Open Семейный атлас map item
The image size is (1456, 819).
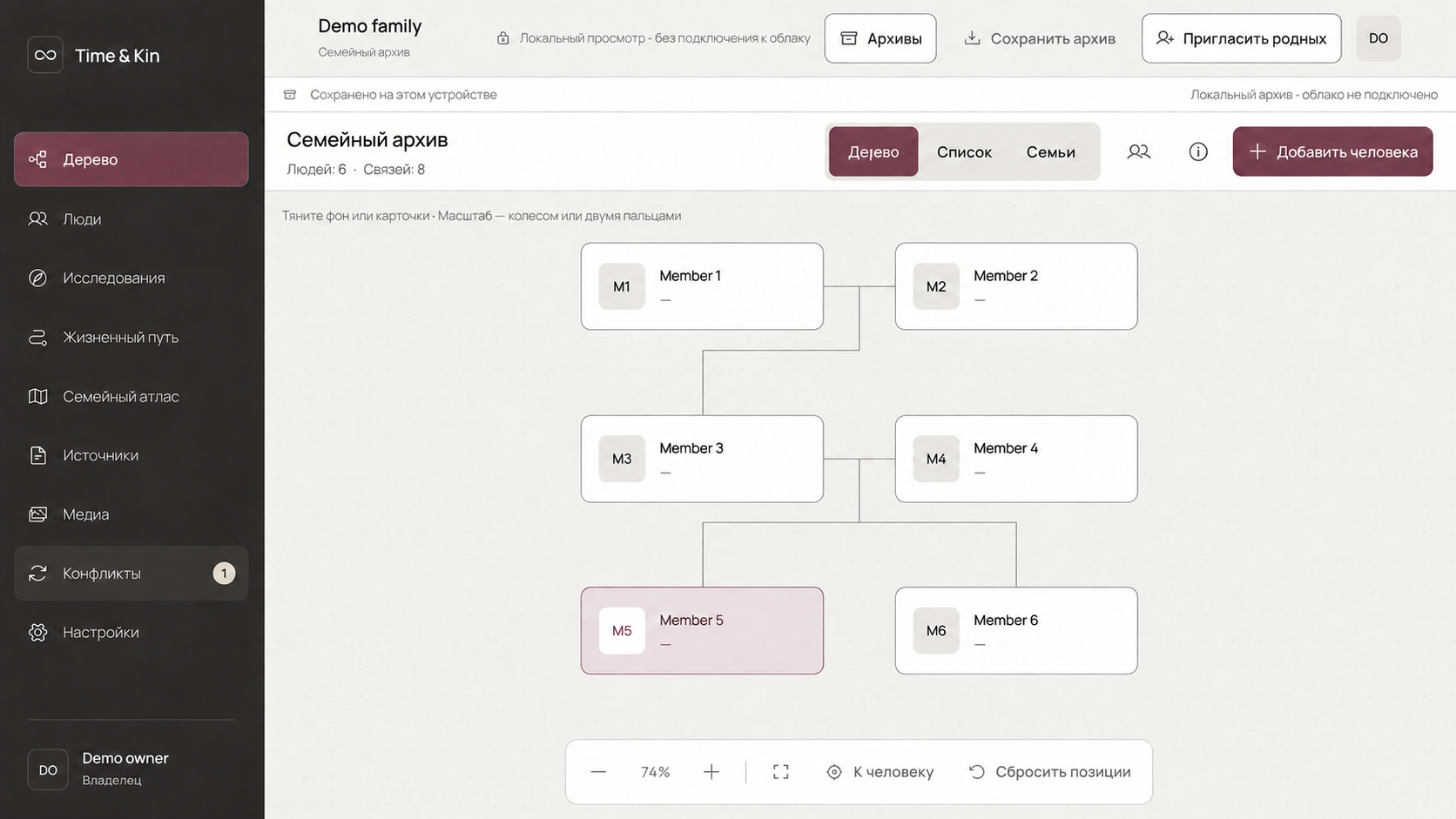[131, 396]
